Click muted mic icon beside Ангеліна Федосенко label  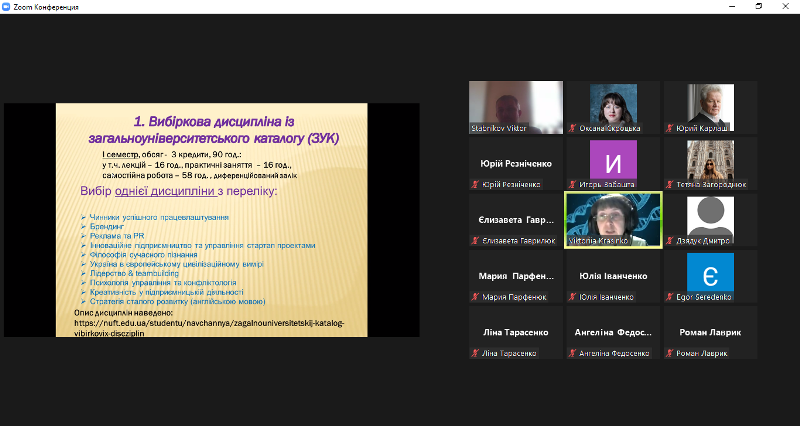point(572,353)
